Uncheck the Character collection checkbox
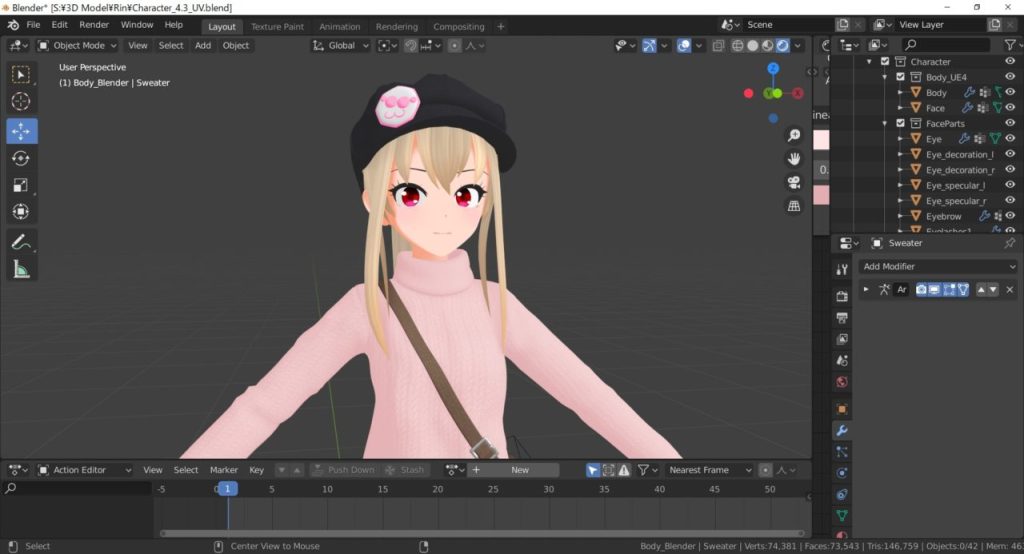The image size is (1024, 554). [x=884, y=62]
